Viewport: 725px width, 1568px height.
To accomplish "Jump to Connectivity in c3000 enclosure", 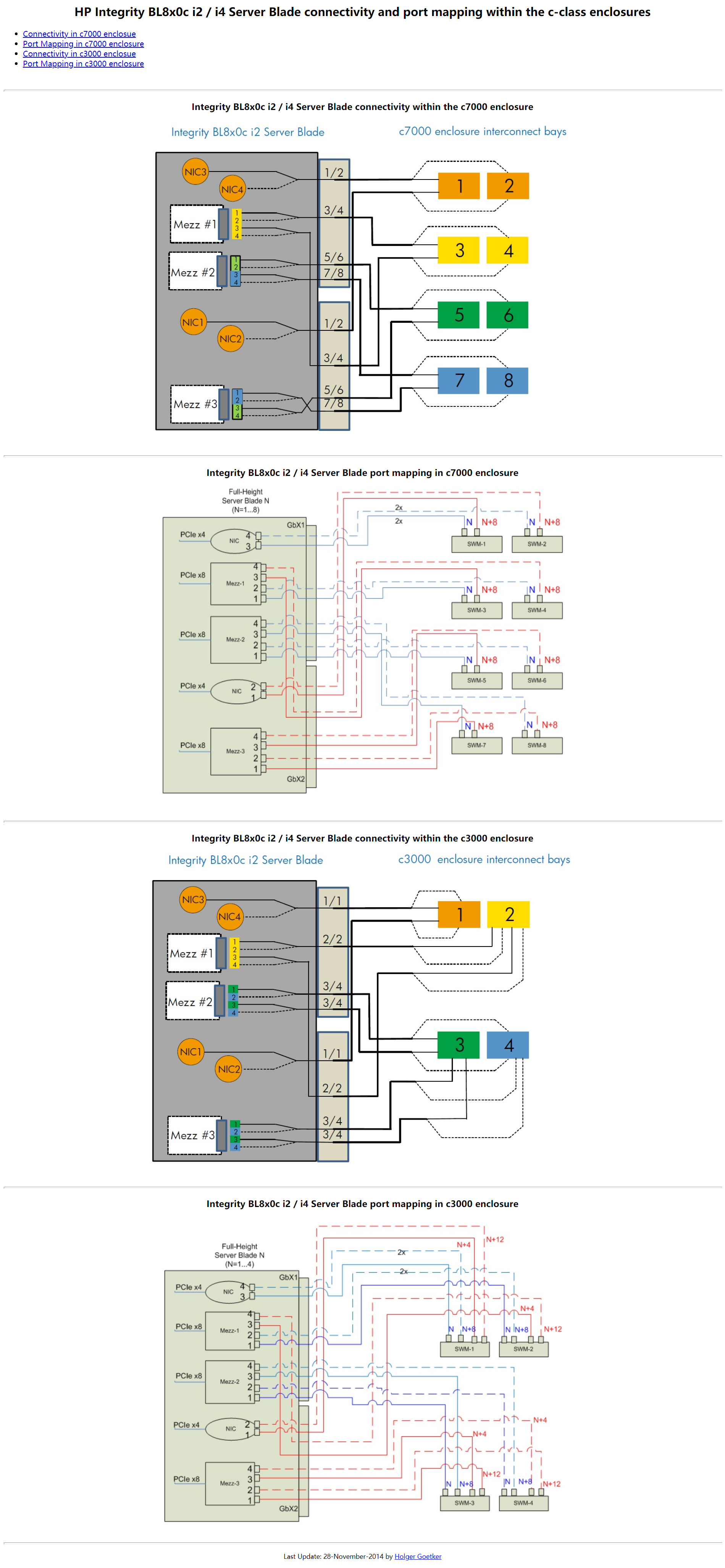I will (x=79, y=53).
